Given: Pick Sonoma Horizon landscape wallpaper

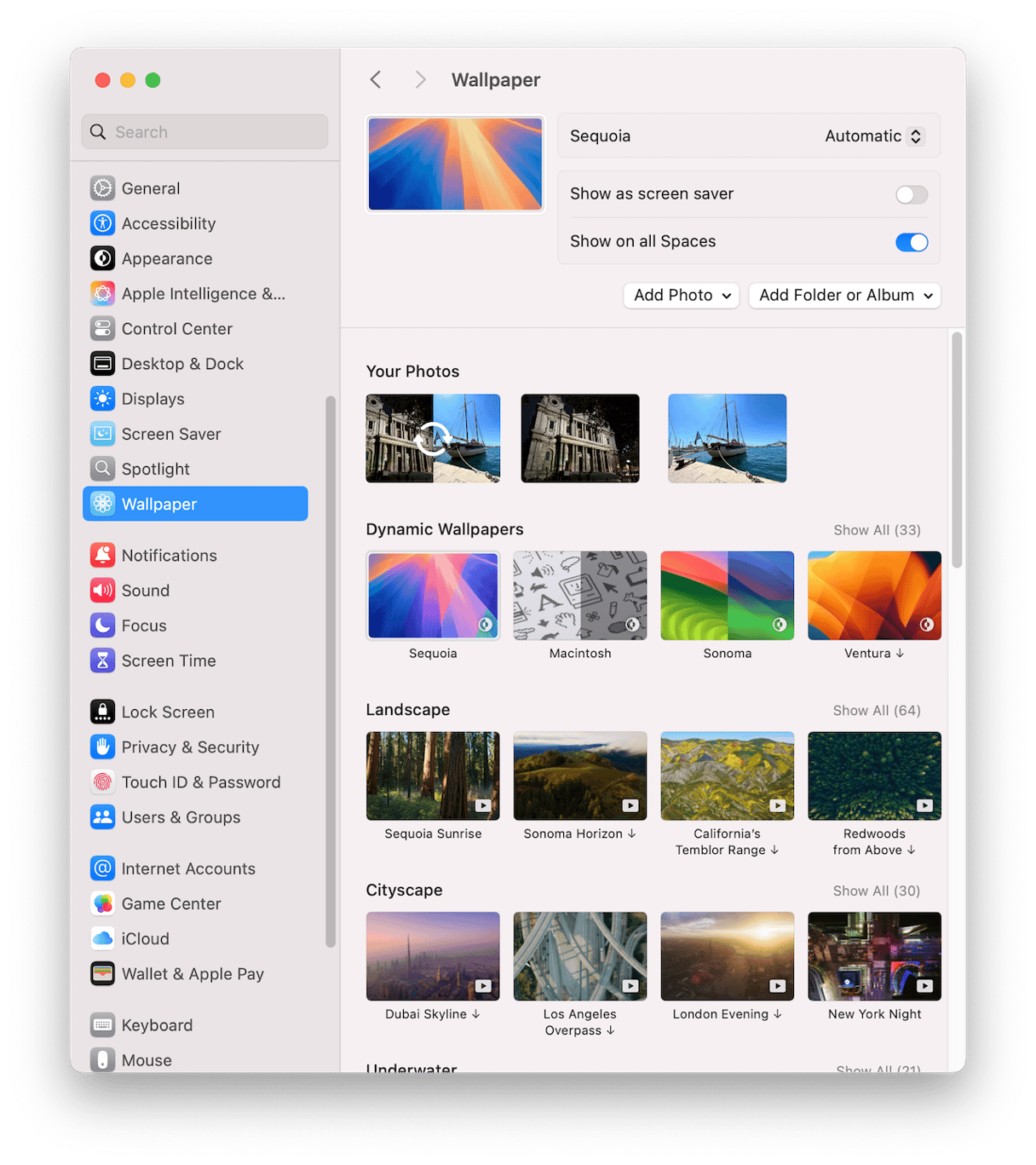Looking at the screenshot, I should [580, 776].
